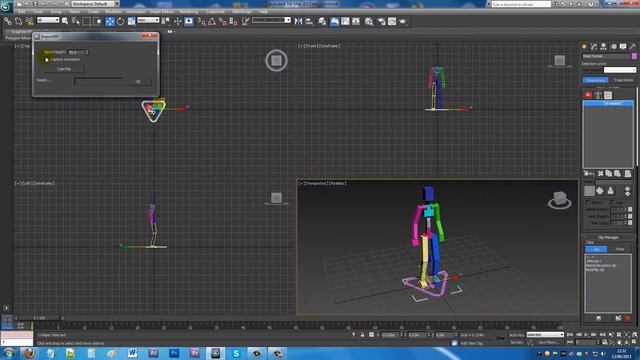Click the Set Key button
640x360 pixels.
coord(516,342)
